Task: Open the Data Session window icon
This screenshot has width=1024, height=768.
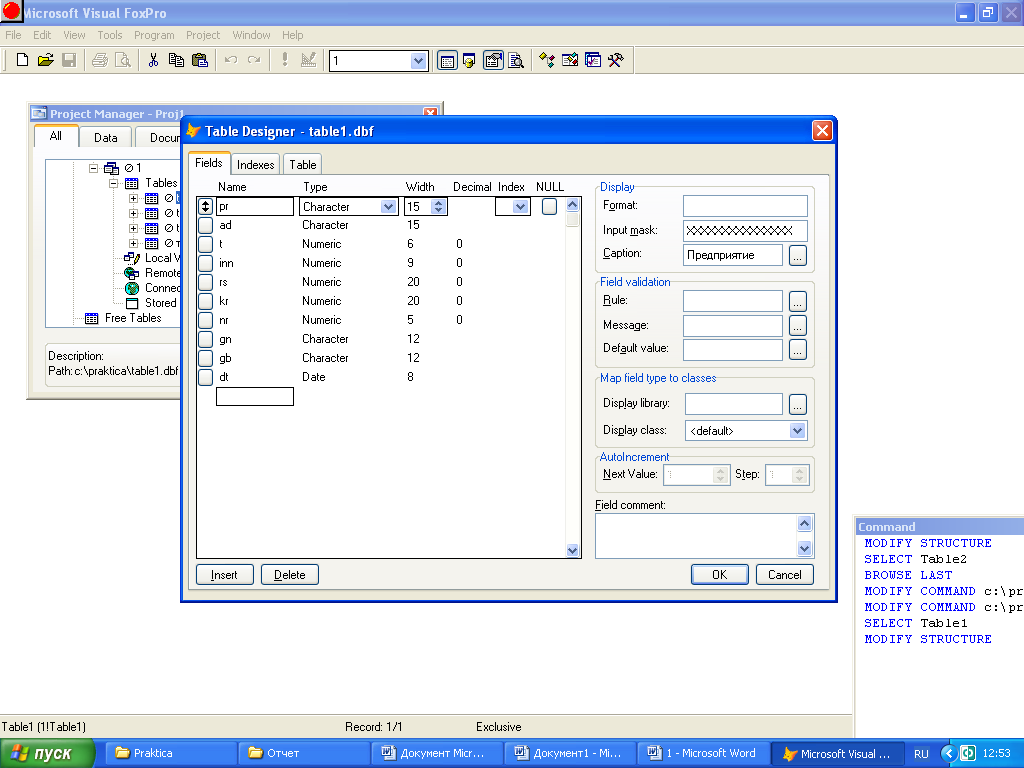Action: coord(469,61)
